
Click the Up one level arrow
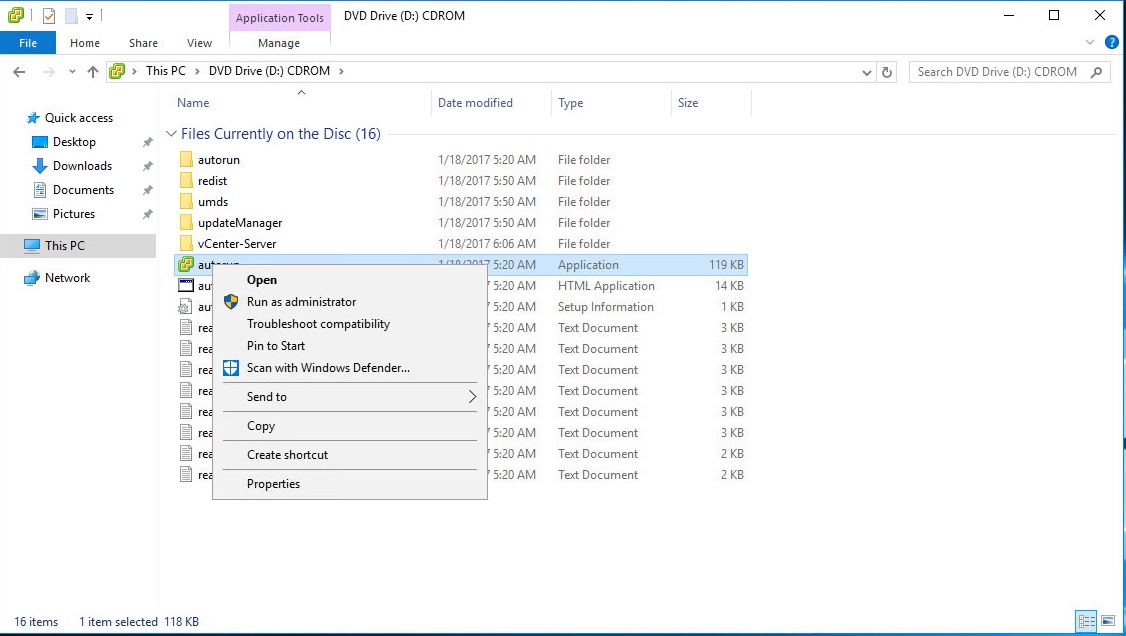click(93, 72)
